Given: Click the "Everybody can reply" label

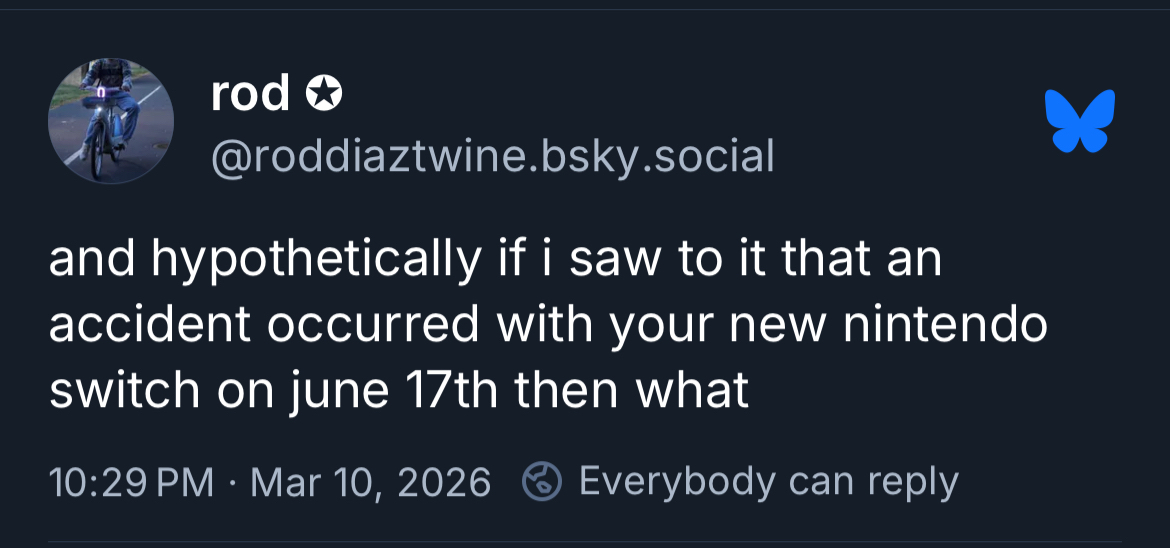Looking at the screenshot, I should click(768, 482).
